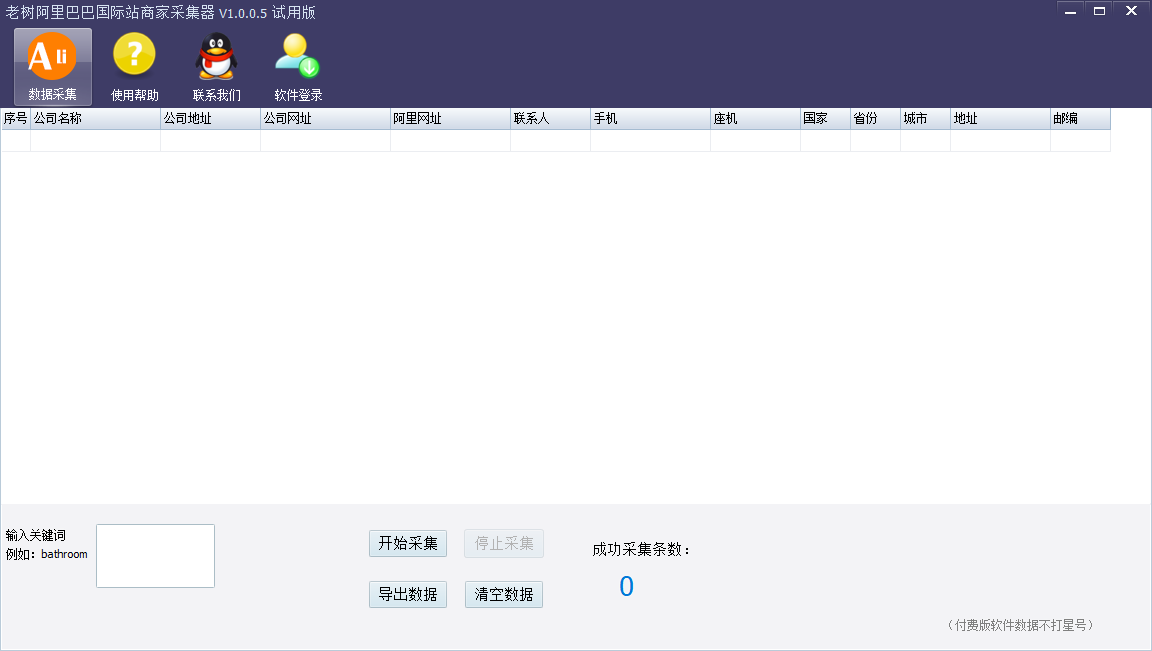Select the 序号 column header
The height and width of the screenshot is (651, 1152).
(15, 118)
